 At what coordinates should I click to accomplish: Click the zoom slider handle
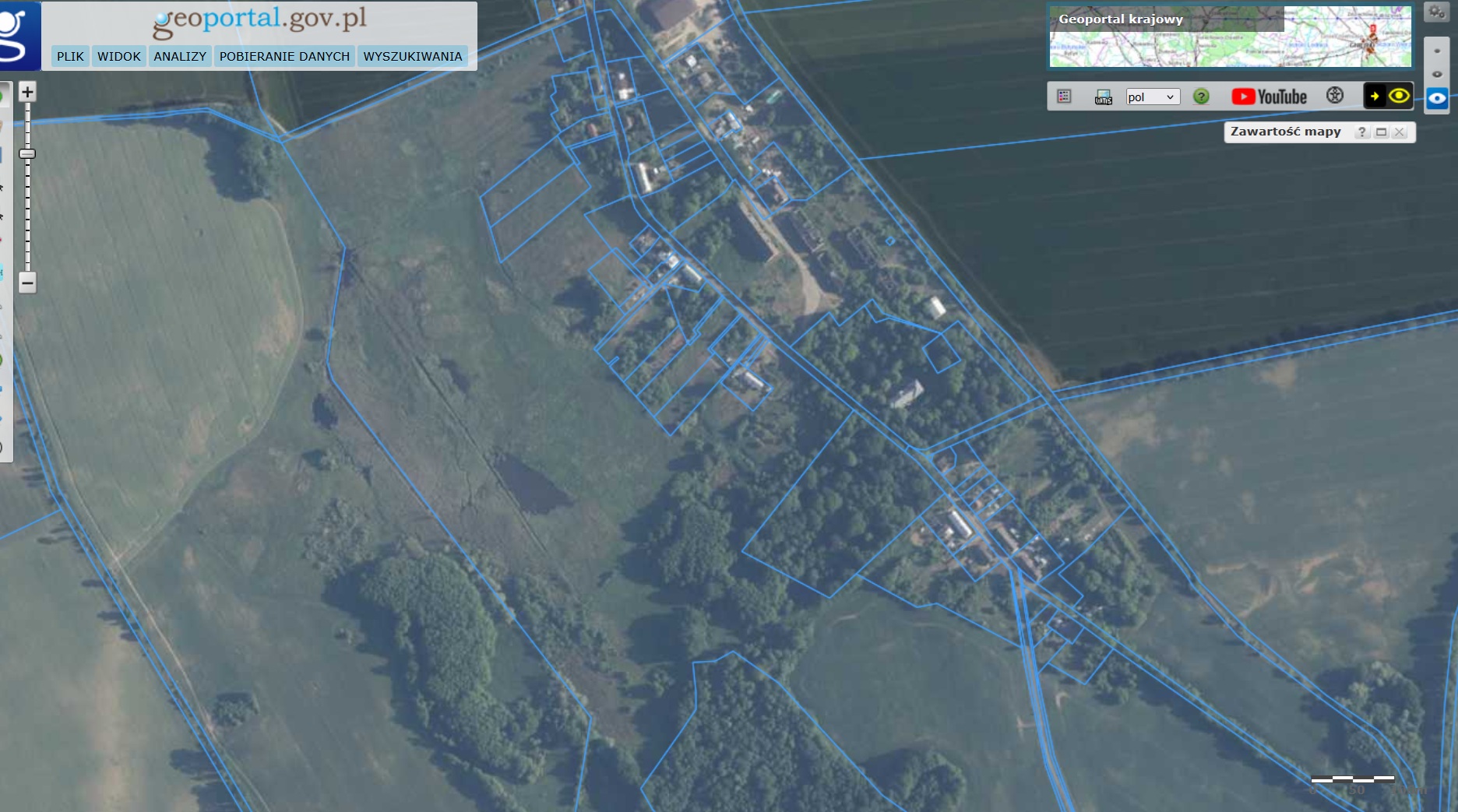tap(27, 154)
